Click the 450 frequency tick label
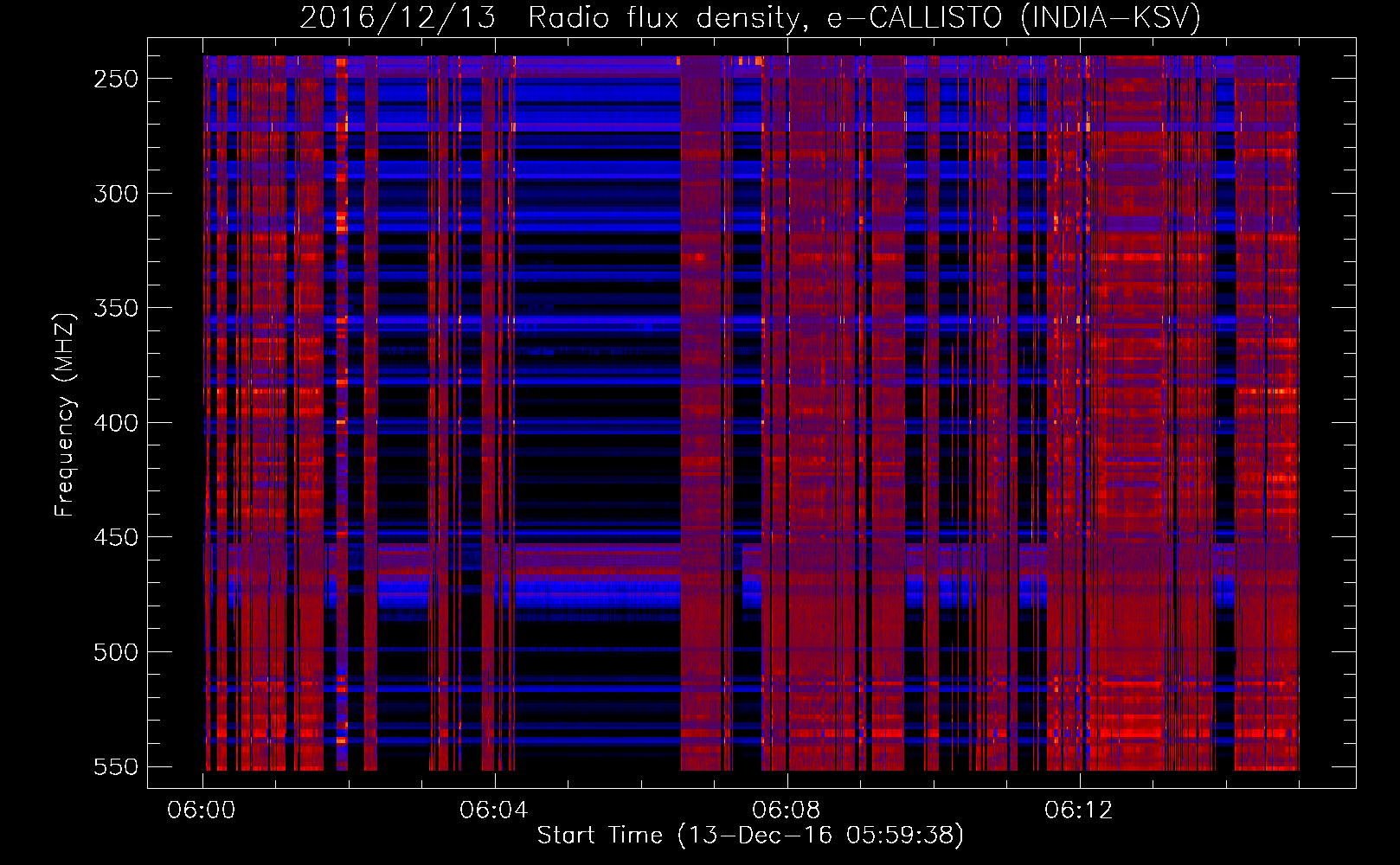1400x865 pixels. pos(116,537)
